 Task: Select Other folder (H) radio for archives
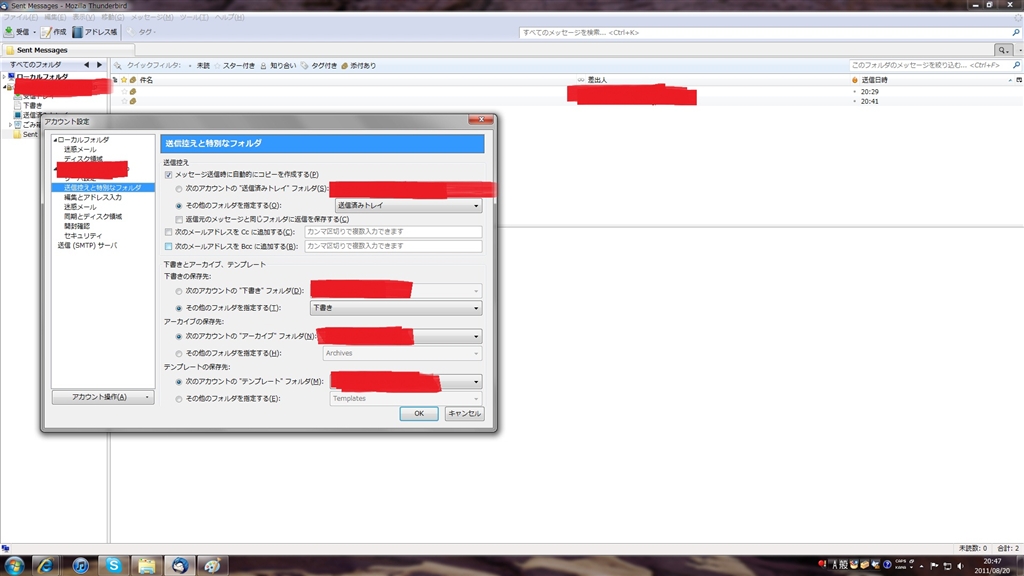click(x=178, y=354)
